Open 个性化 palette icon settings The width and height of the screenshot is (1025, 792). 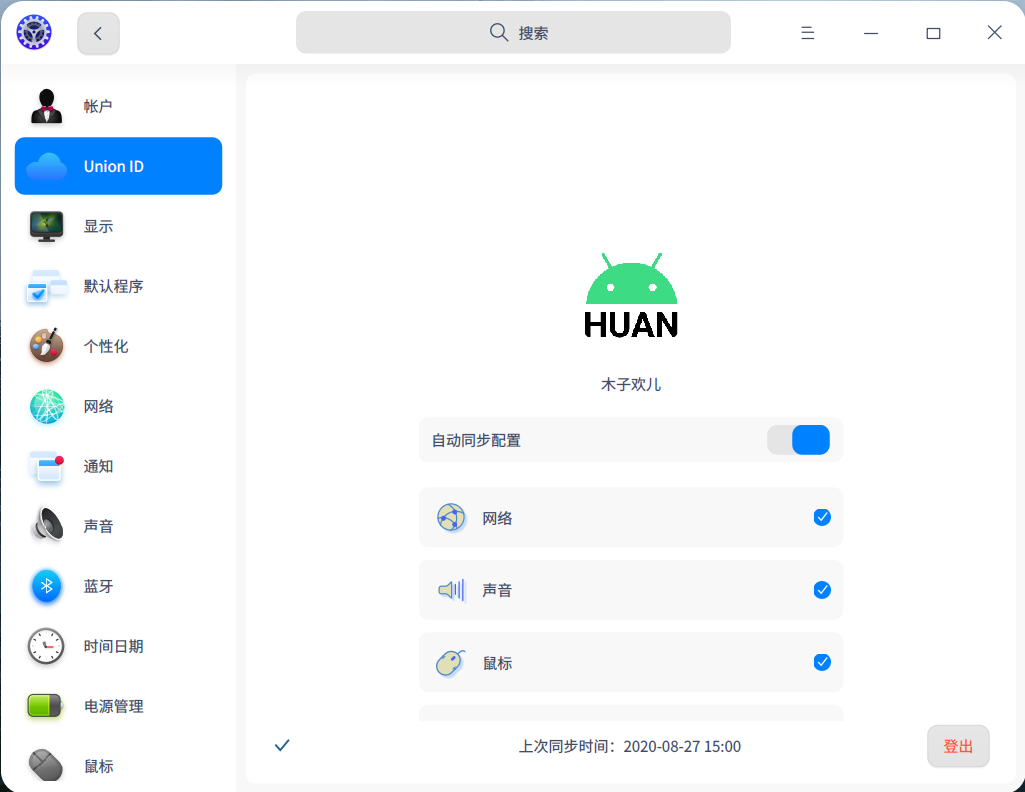46,346
